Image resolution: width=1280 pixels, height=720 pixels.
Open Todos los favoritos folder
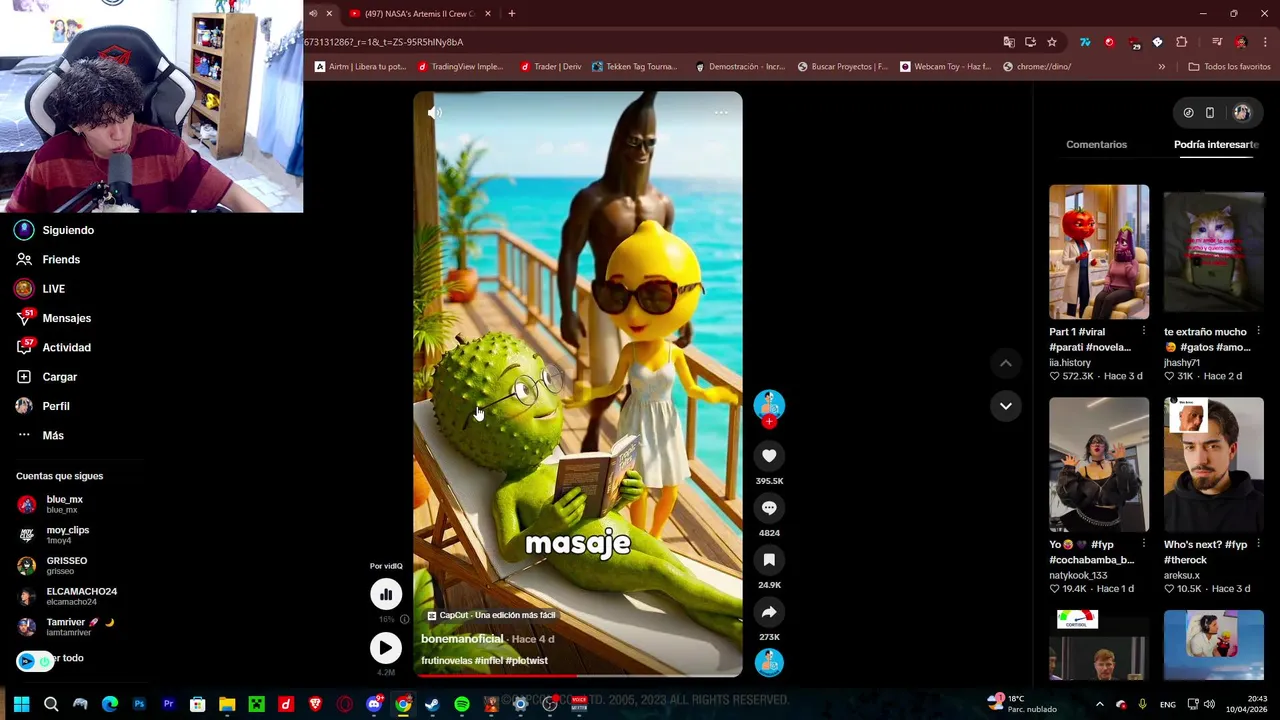pyautogui.click(x=1229, y=67)
